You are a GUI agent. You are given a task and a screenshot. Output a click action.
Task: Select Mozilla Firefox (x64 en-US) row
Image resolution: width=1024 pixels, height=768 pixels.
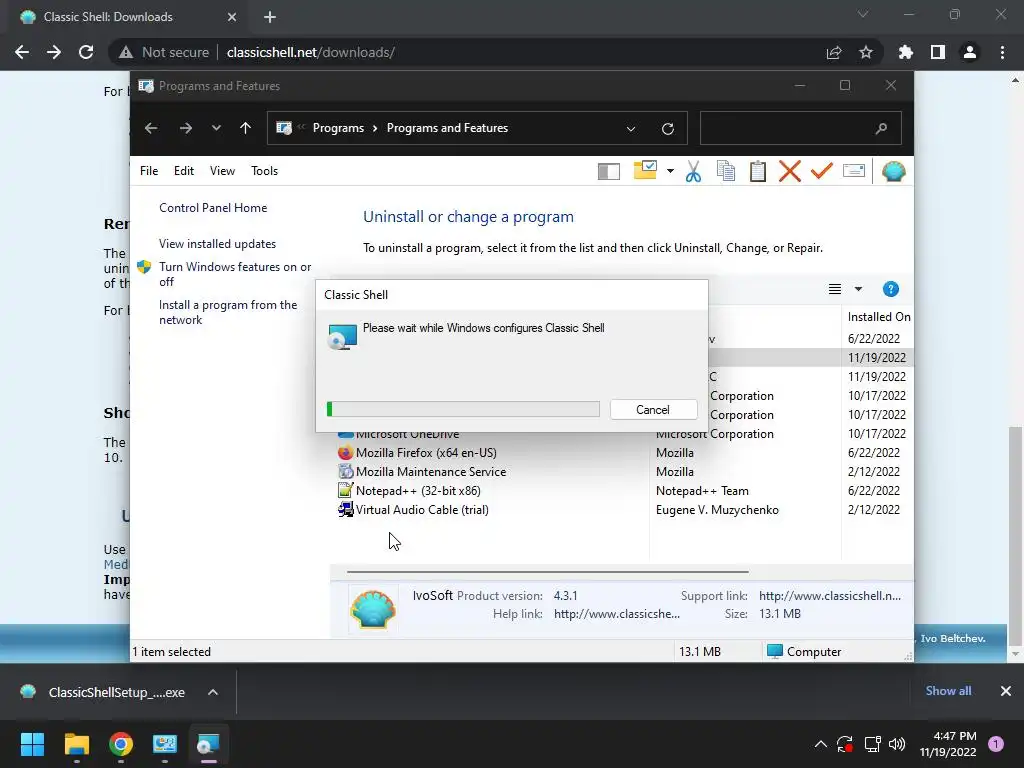[620, 453]
